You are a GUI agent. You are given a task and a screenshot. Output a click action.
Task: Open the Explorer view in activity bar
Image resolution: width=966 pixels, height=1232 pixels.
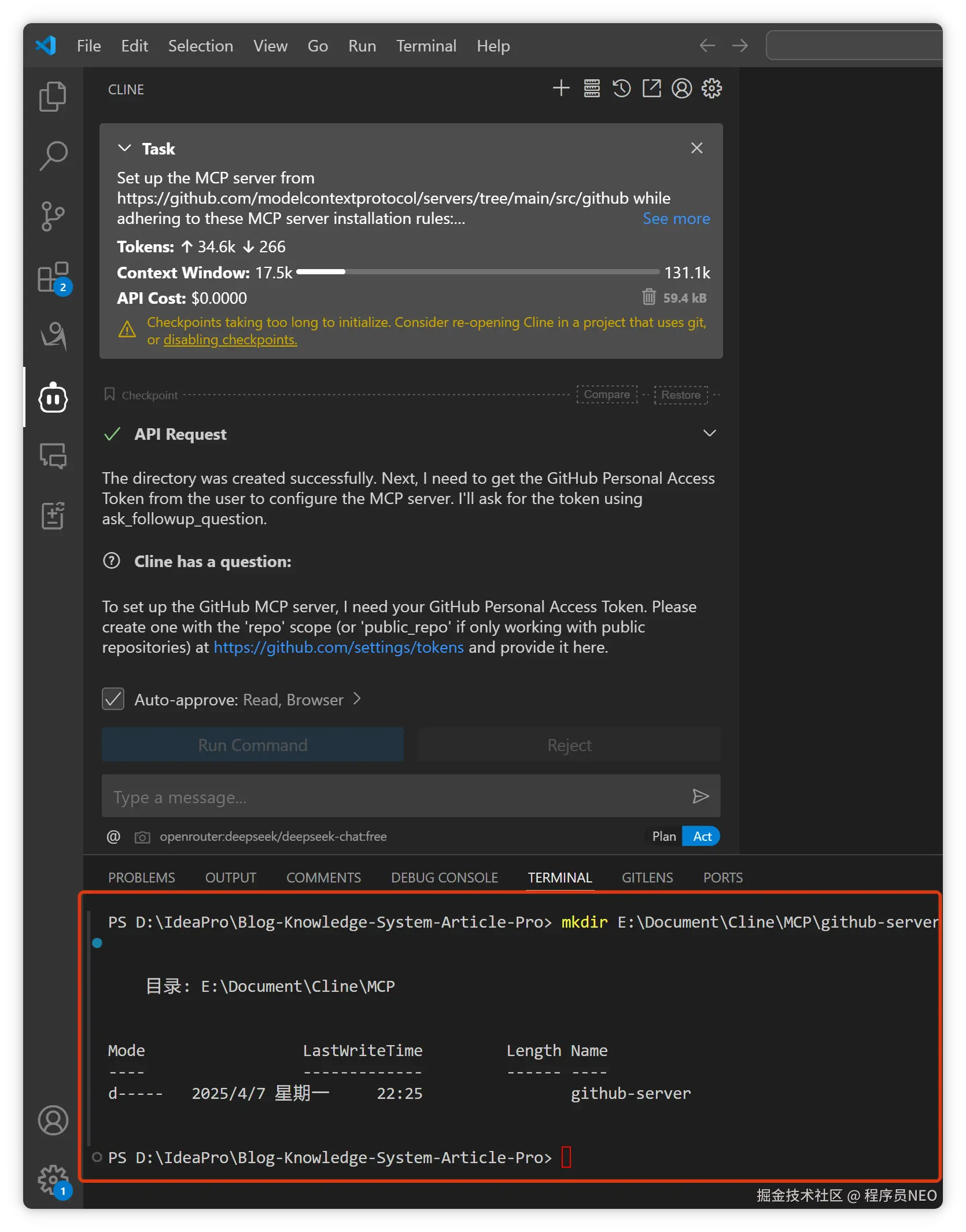[x=53, y=96]
